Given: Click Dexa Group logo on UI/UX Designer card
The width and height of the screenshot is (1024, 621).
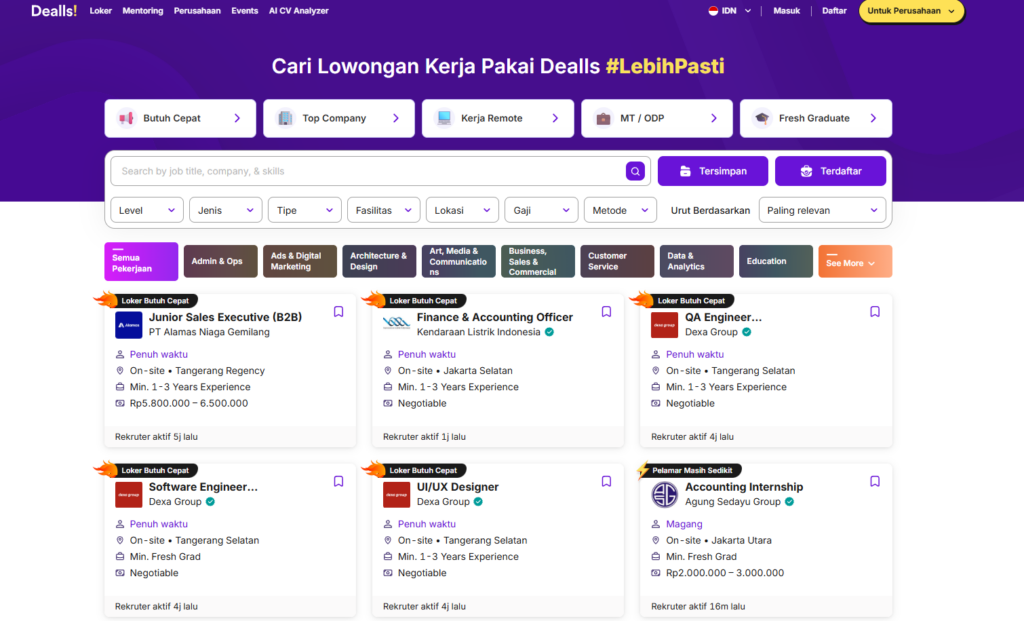Looking at the screenshot, I should (x=396, y=494).
